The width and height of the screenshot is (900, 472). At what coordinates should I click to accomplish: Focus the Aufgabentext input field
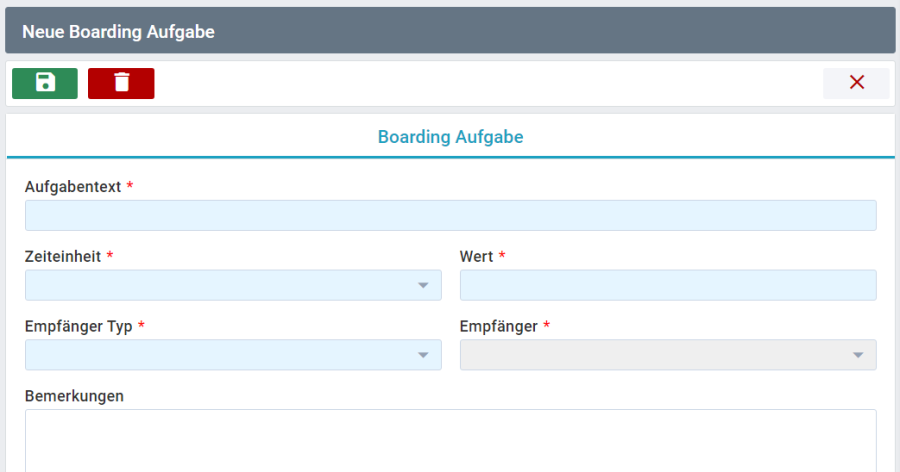(450, 215)
